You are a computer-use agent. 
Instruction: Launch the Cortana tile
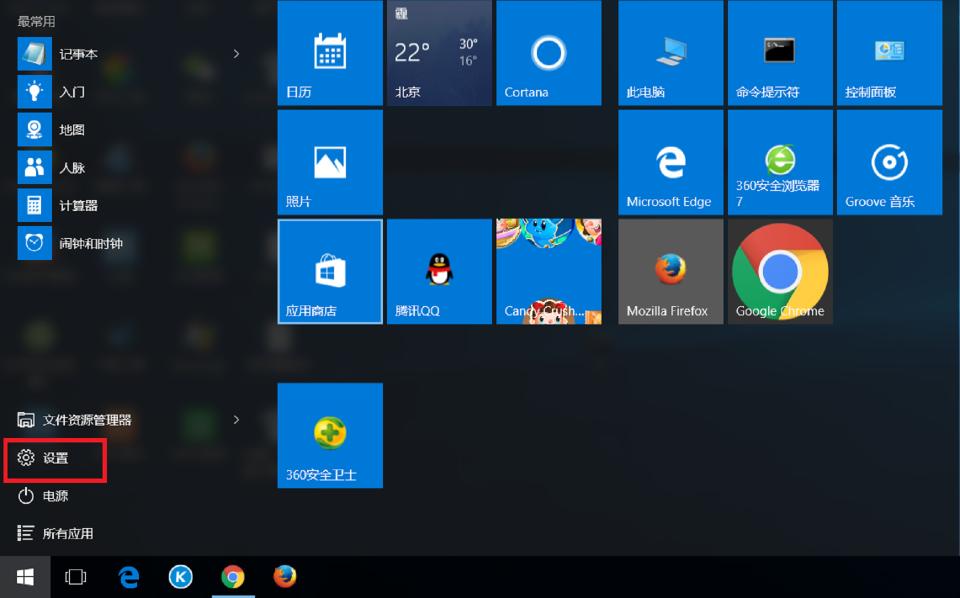(x=548, y=53)
